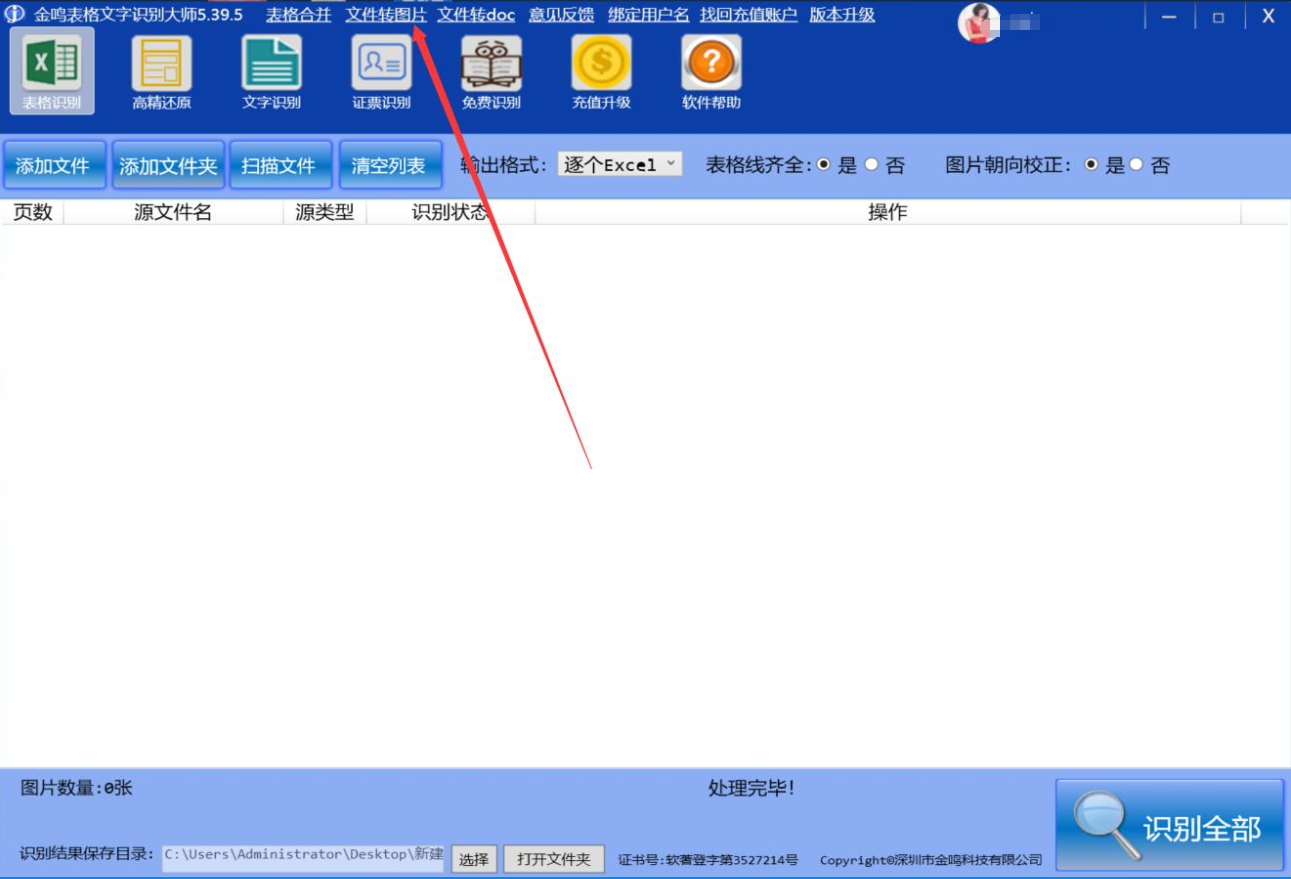The height and width of the screenshot is (879, 1291).
Task: Open the 文件转图片 link
Action: point(386,15)
